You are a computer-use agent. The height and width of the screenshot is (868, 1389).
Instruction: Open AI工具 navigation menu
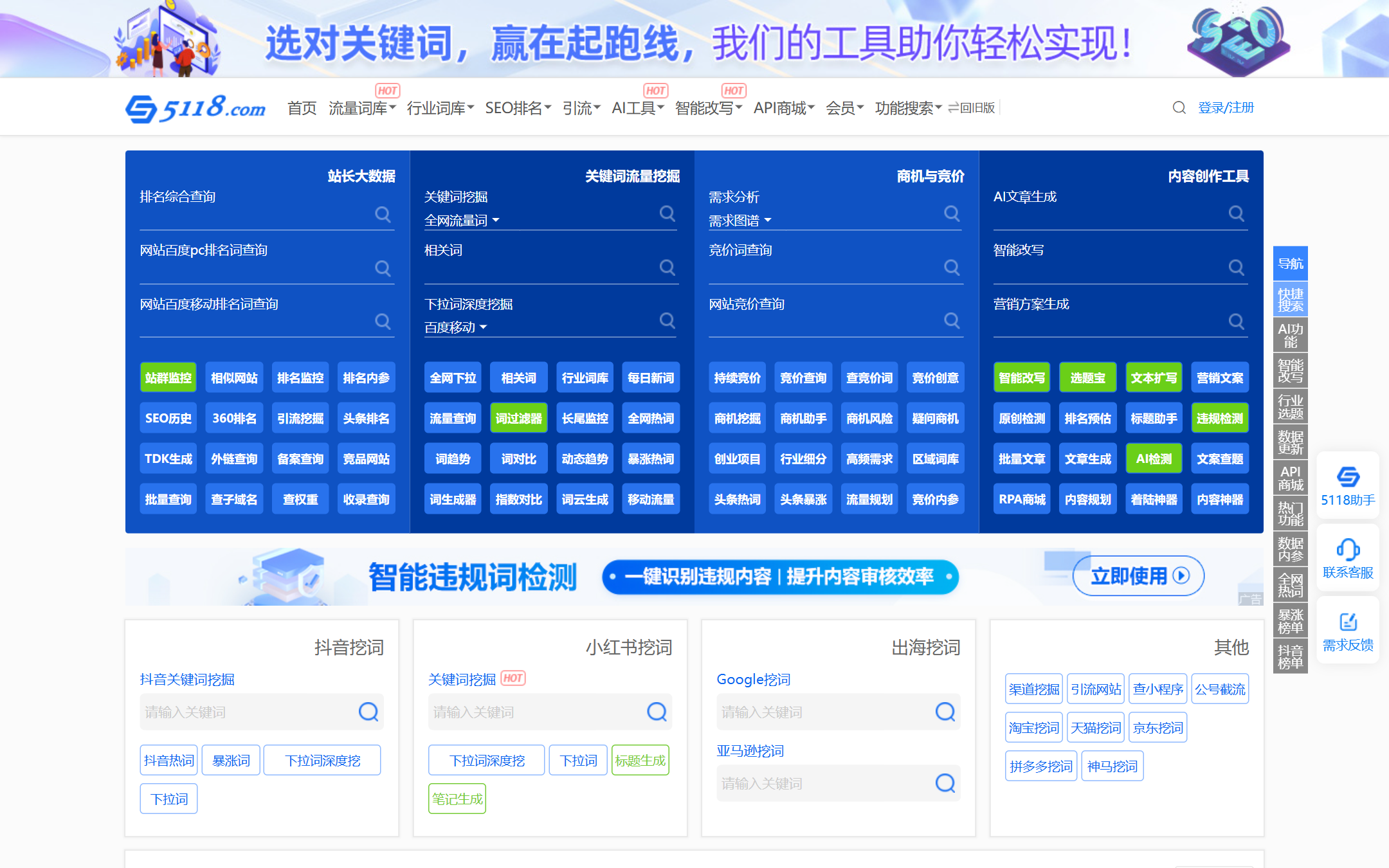(637, 108)
